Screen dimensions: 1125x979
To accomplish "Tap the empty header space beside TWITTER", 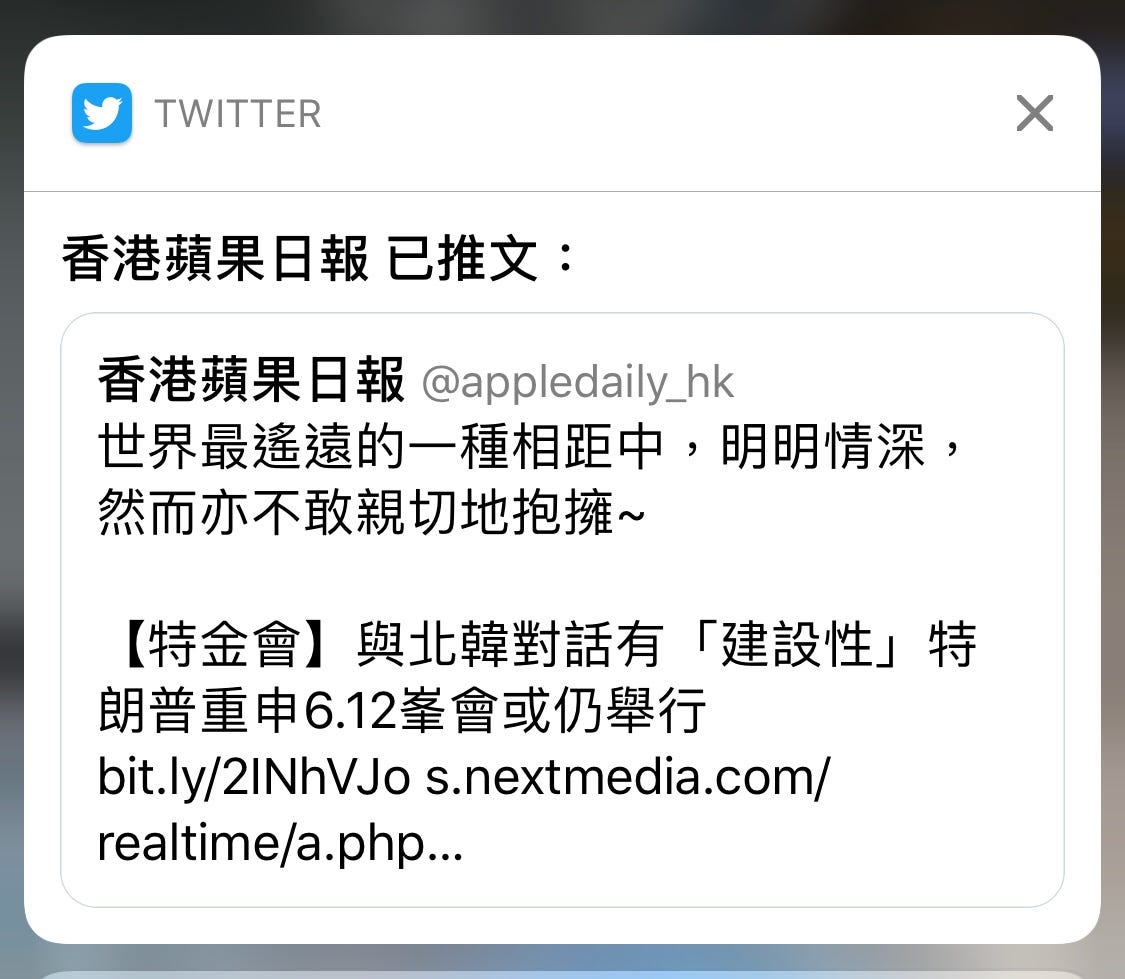I will (667, 113).
